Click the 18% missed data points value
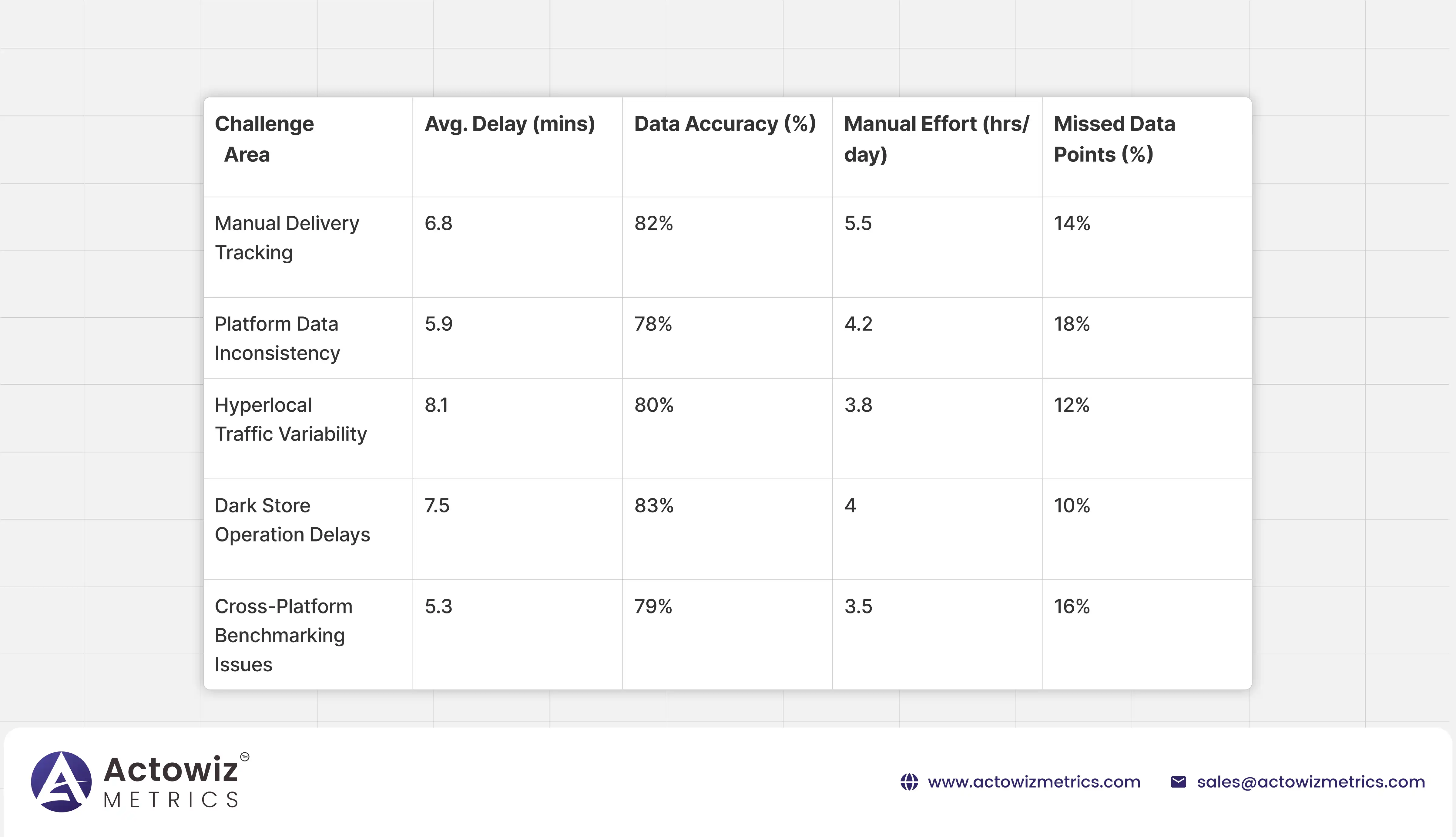This screenshot has height=837, width=1456. tap(1072, 324)
